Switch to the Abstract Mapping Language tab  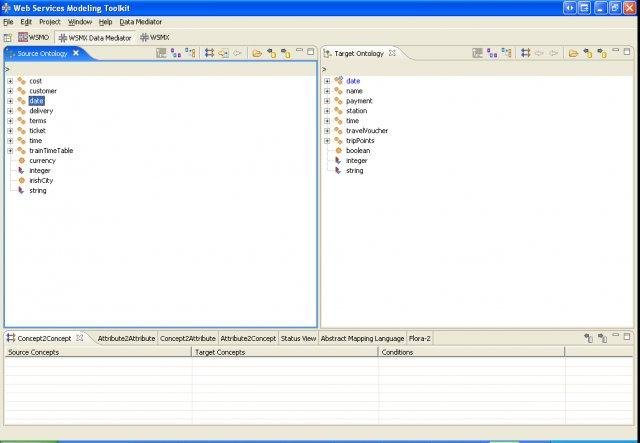(x=362, y=338)
